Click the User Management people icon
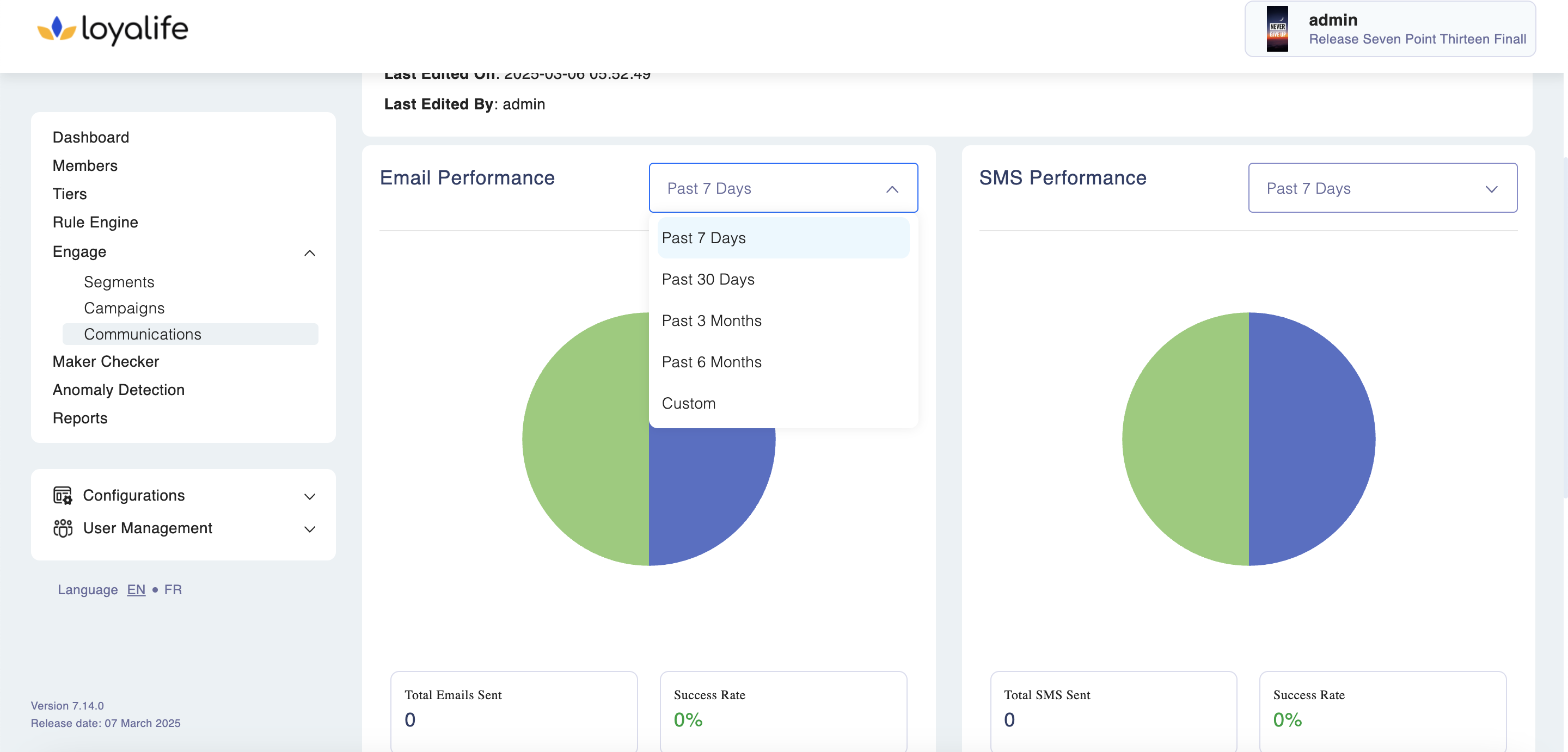 click(x=62, y=528)
